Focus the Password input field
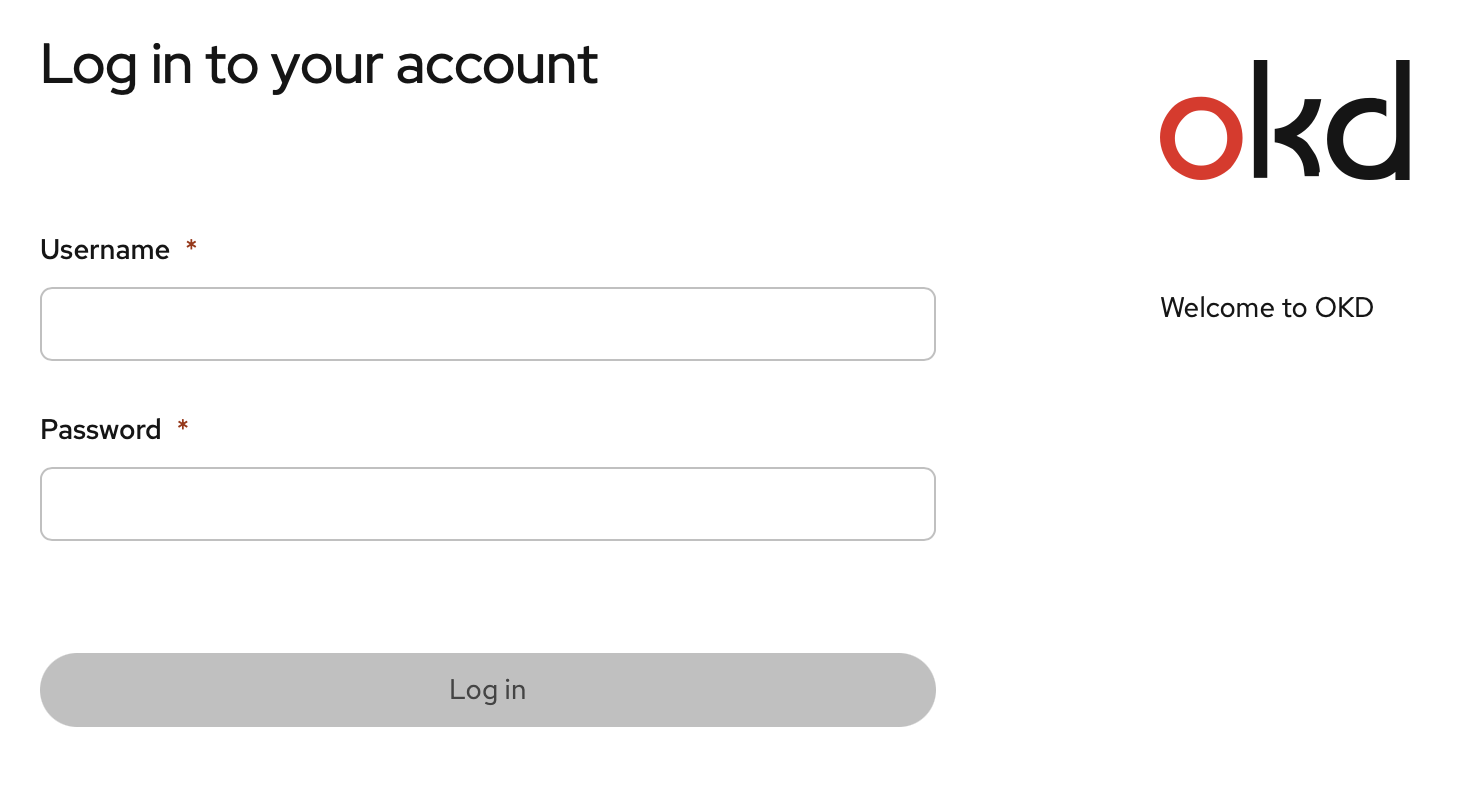 point(488,504)
